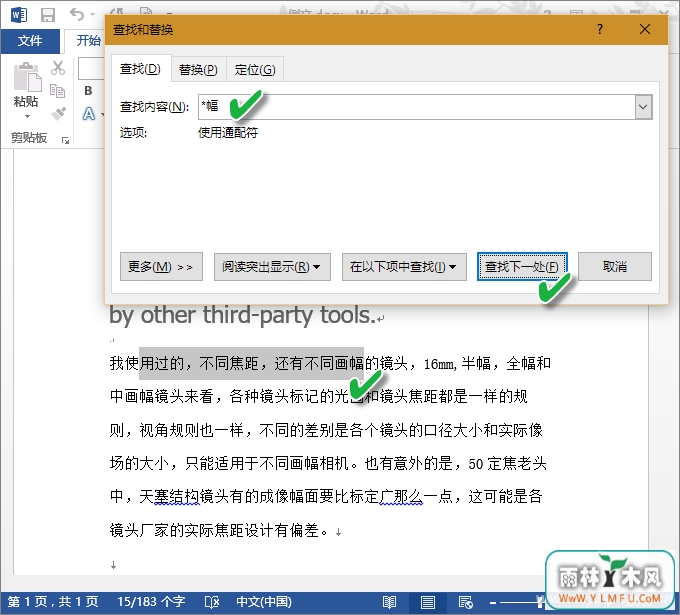Open the 定位(G) Go To tab
This screenshot has width=680, height=615.
(255, 69)
